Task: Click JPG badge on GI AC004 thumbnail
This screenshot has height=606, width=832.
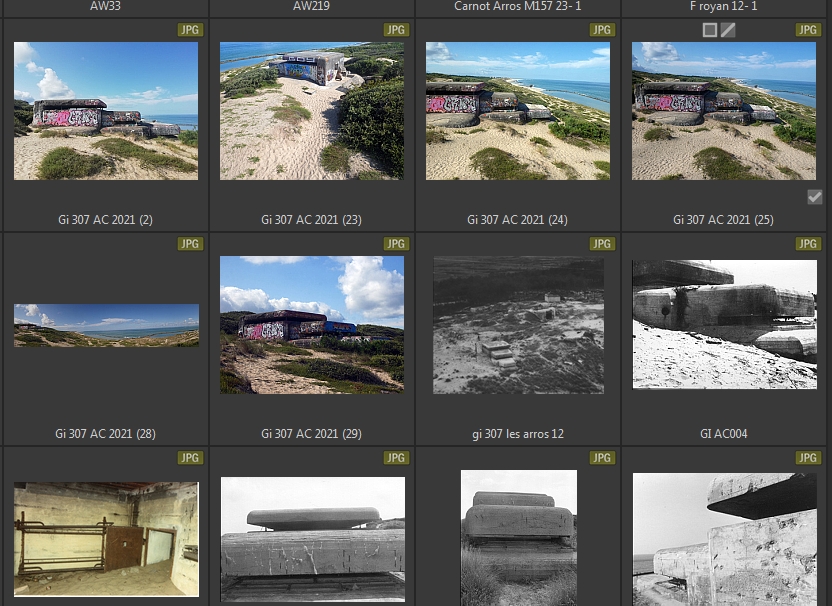Action: pos(808,244)
